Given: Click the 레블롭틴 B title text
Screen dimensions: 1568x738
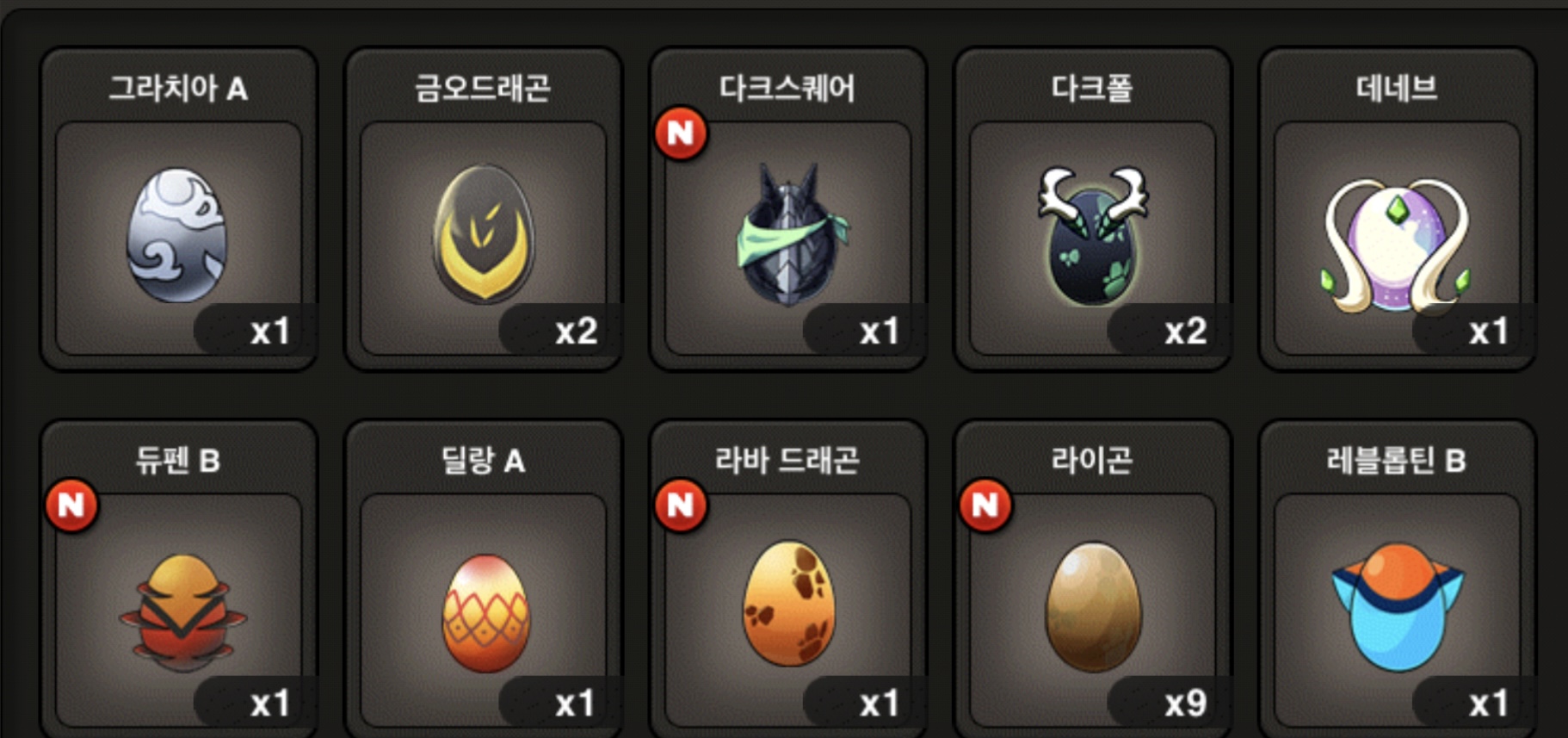Looking at the screenshot, I should click(x=1396, y=461).
